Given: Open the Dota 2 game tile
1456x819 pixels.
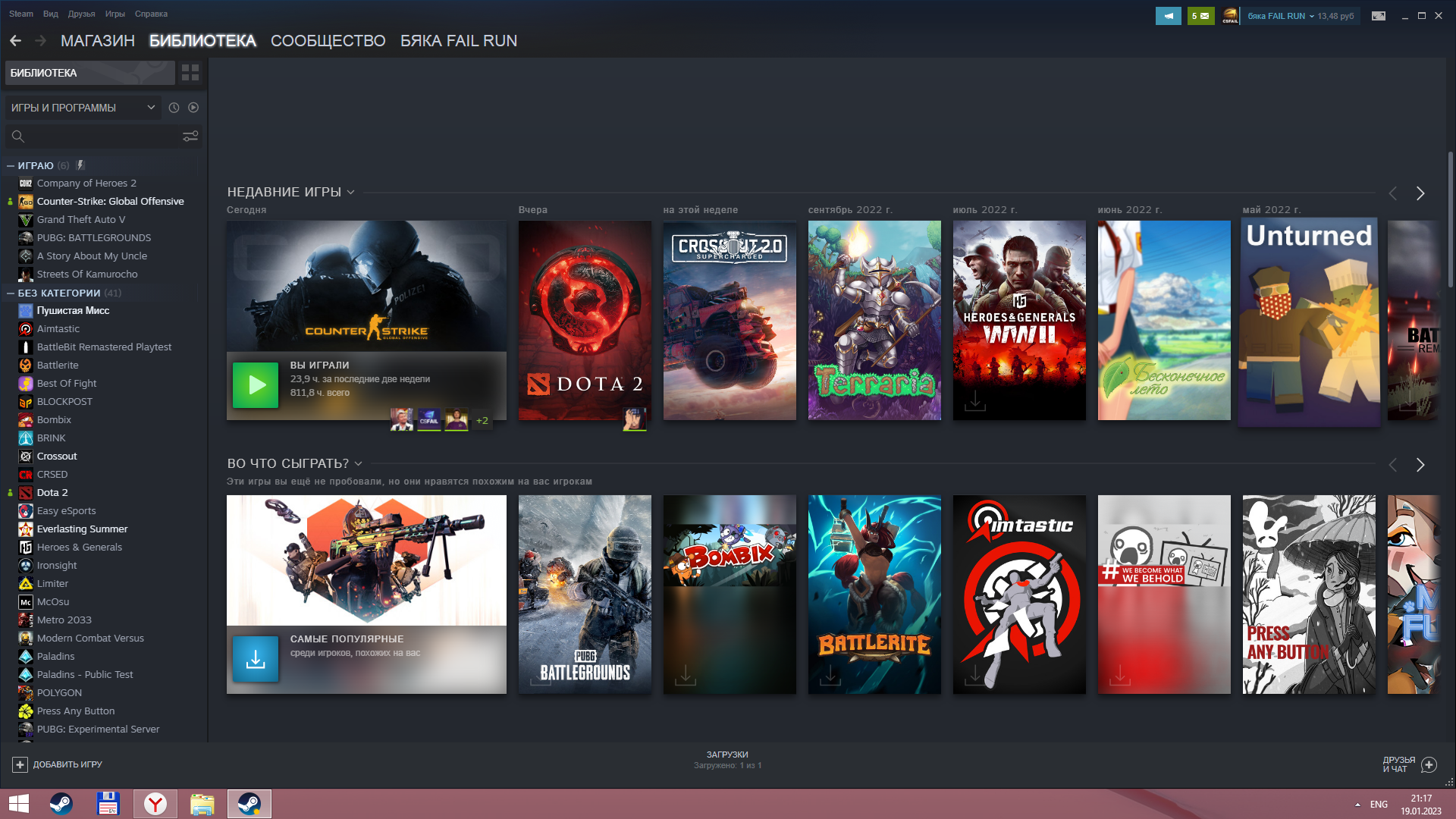Looking at the screenshot, I should point(585,320).
